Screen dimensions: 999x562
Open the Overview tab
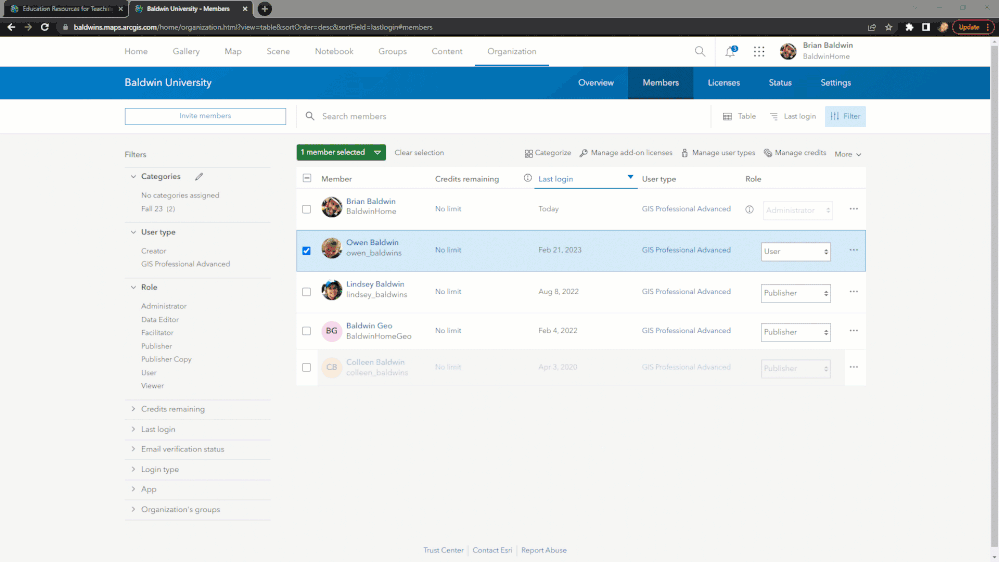(596, 83)
